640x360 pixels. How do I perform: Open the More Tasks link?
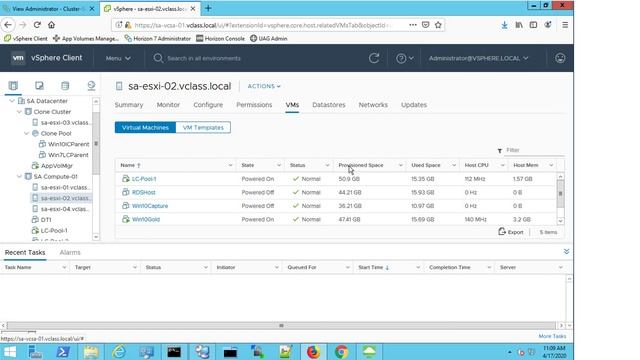(x=552, y=336)
